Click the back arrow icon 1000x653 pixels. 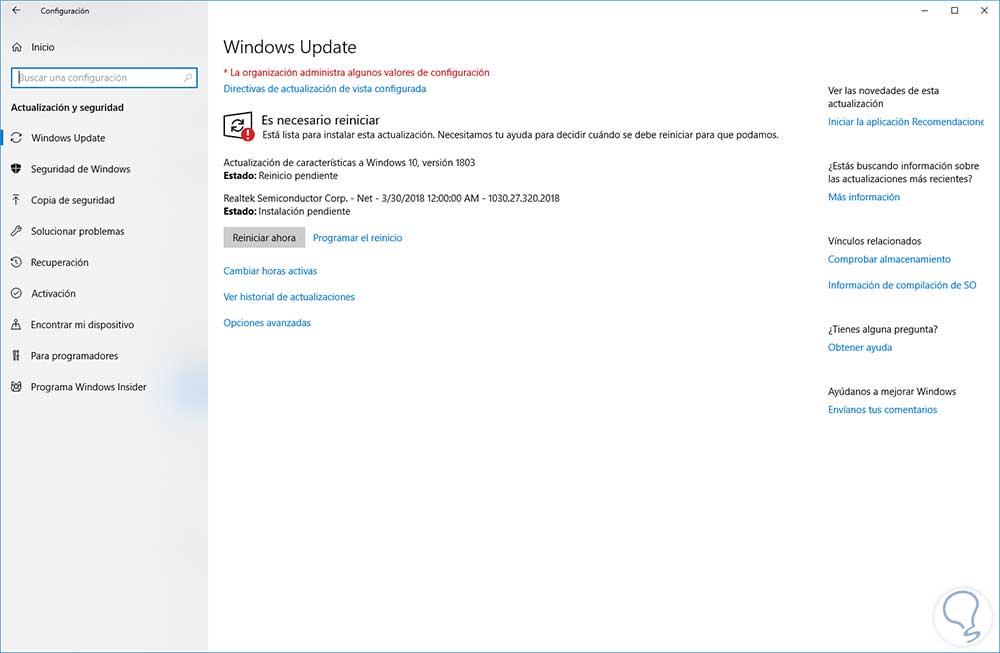(x=16, y=10)
